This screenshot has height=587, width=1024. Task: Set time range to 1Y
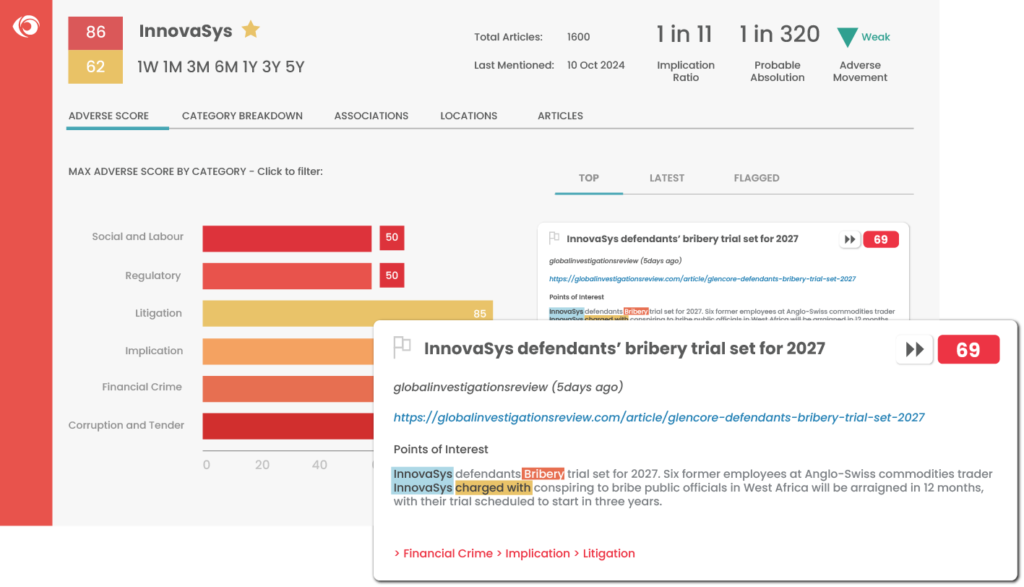click(x=249, y=67)
